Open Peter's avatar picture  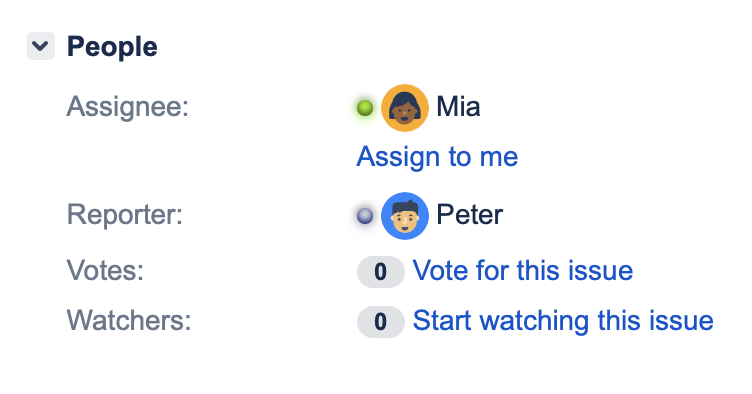click(x=405, y=216)
